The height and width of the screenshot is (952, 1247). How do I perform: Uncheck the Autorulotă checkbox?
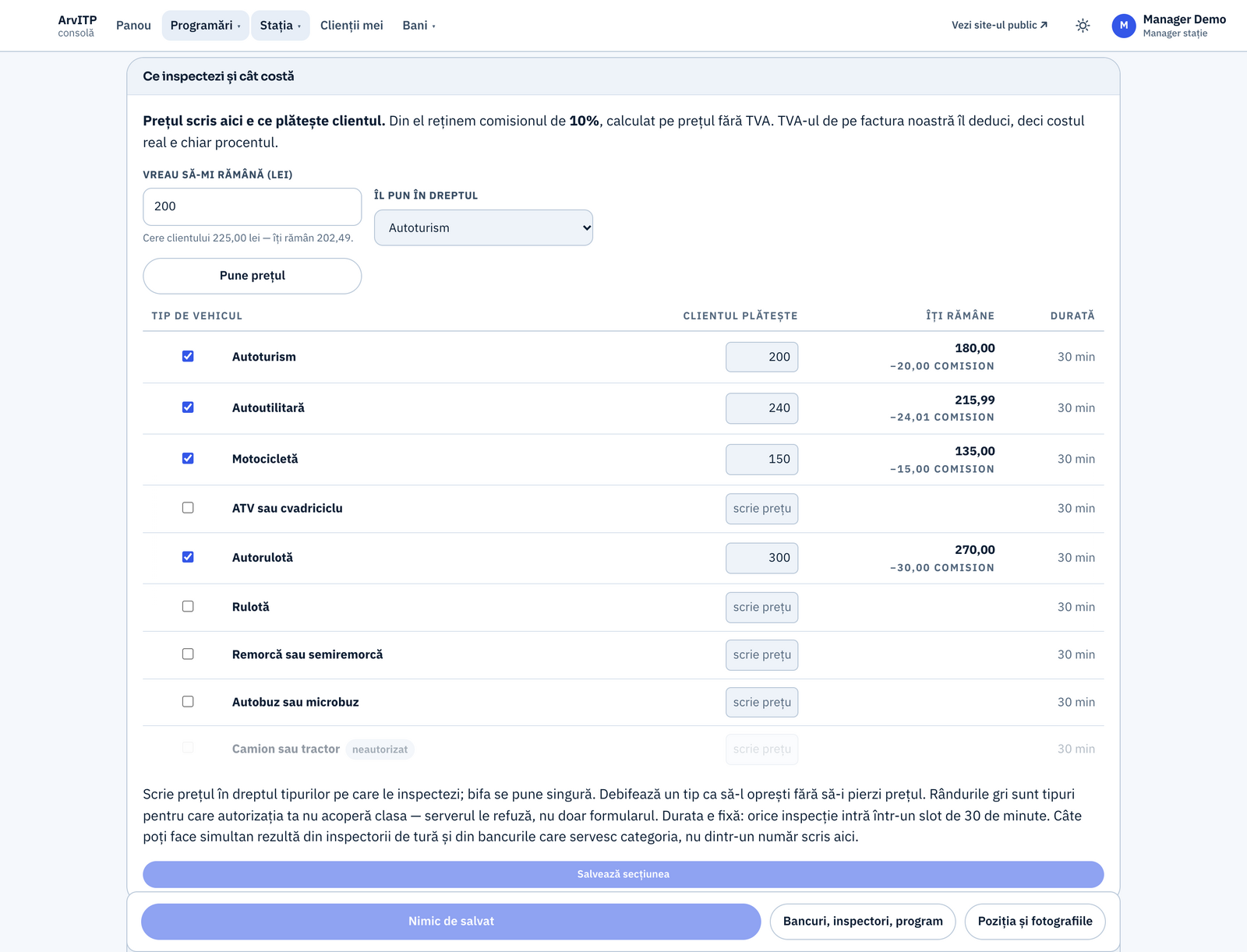(188, 557)
